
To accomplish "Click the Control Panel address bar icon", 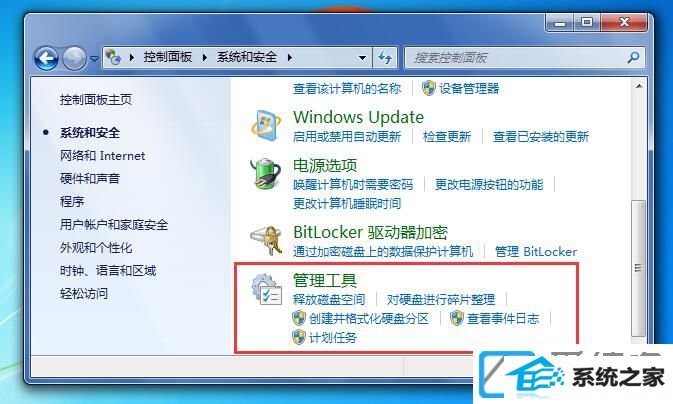I will click(x=113, y=57).
